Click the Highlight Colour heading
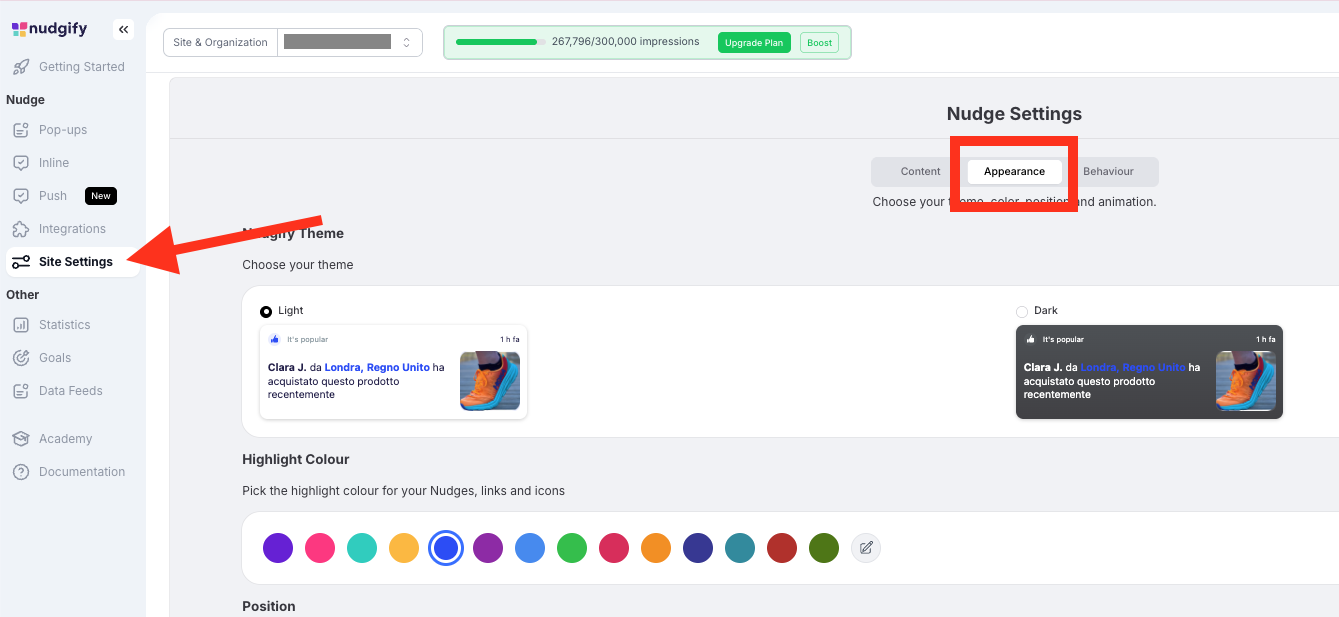The width and height of the screenshot is (1339, 617). [296, 460]
